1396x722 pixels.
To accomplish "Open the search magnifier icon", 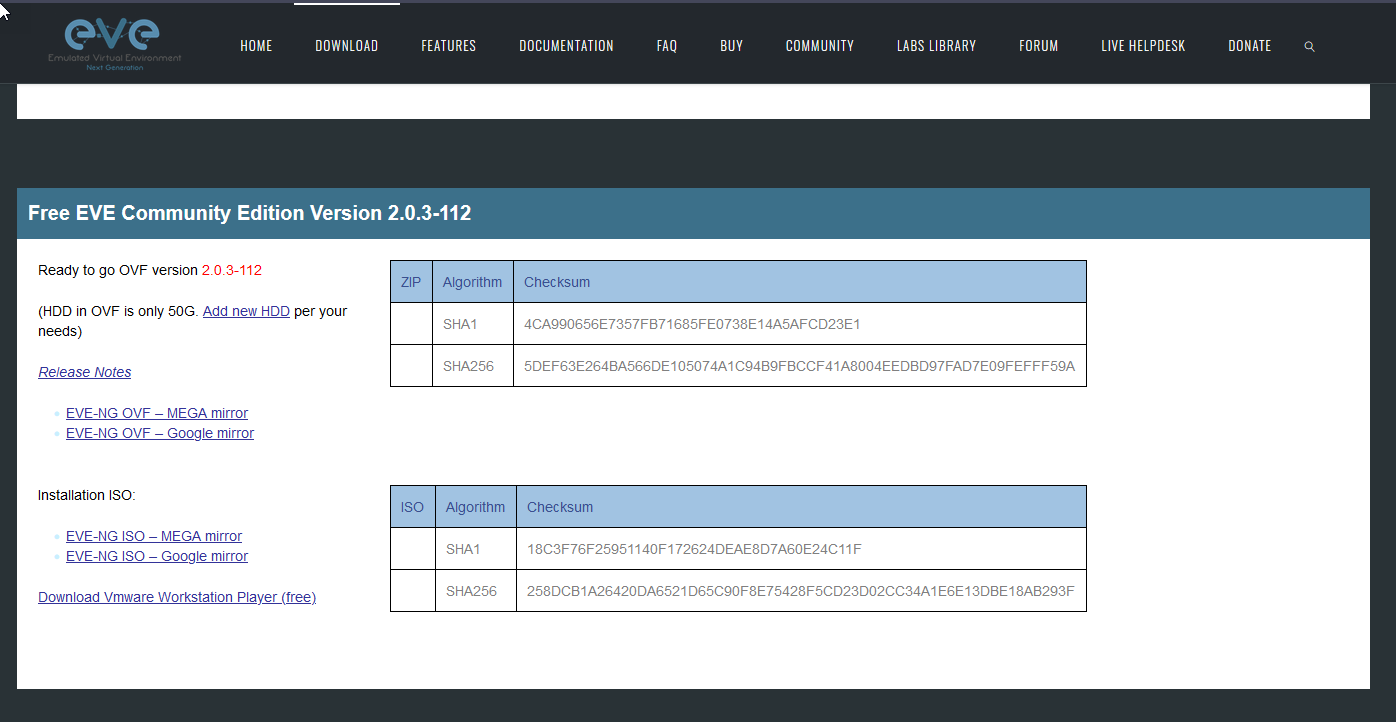I will [x=1309, y=47].
